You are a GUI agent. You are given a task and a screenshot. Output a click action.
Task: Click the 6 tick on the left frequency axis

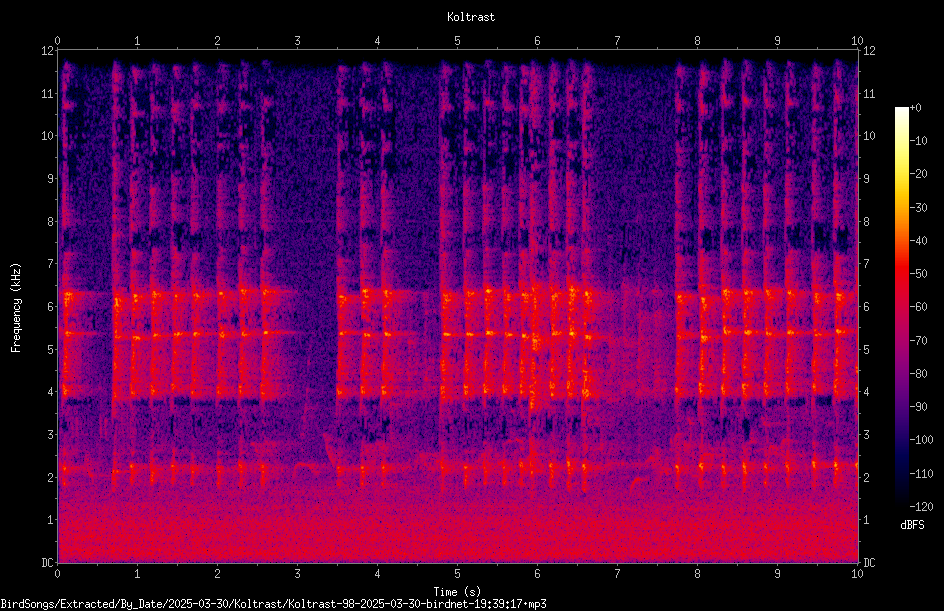tap(50, 307)
